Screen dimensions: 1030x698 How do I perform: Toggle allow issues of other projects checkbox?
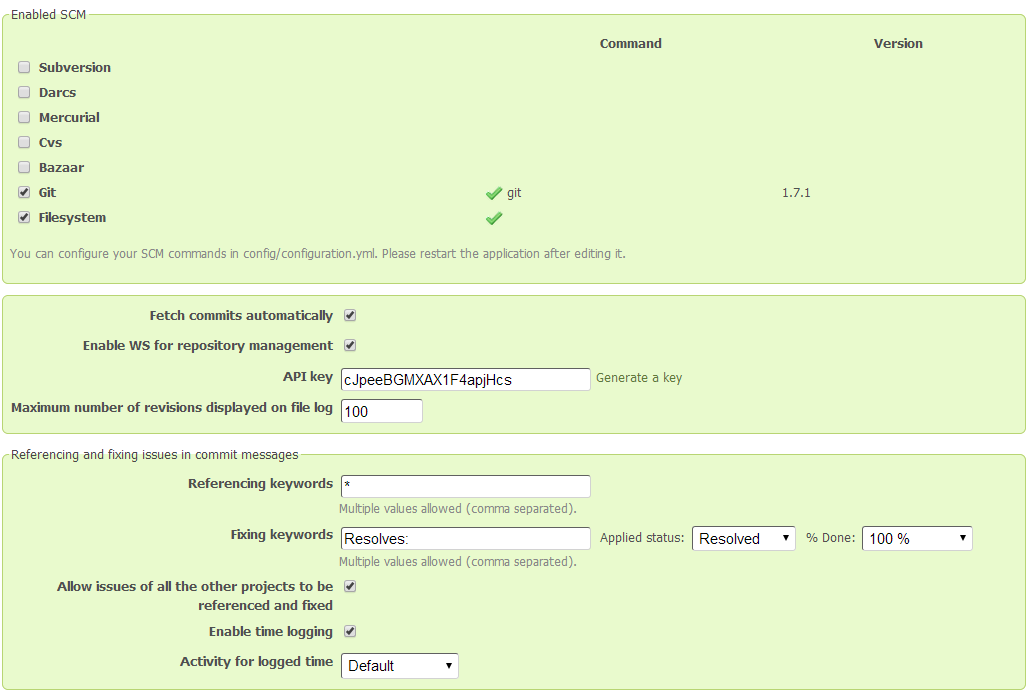pos(350,586)
